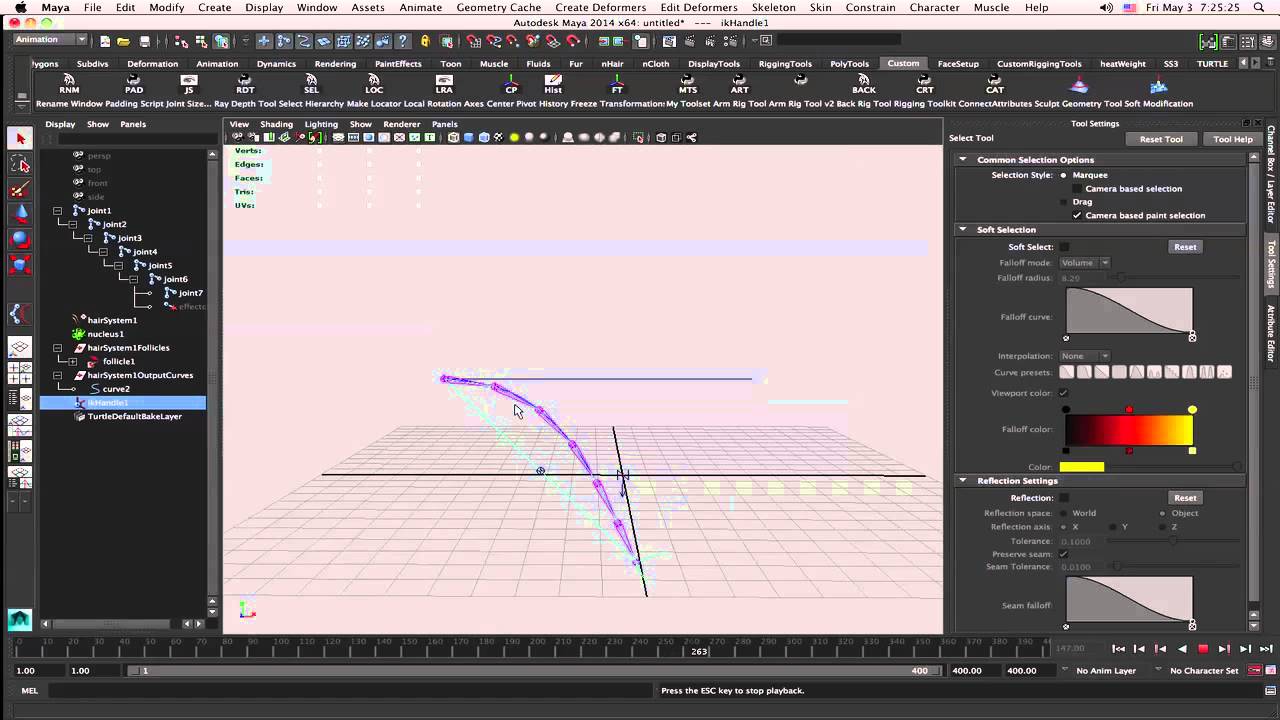This screenshot has width=1280, height=720.
Task: Click the CRT Rigging Toolkit shelf icon
Action: coord(925,84)
